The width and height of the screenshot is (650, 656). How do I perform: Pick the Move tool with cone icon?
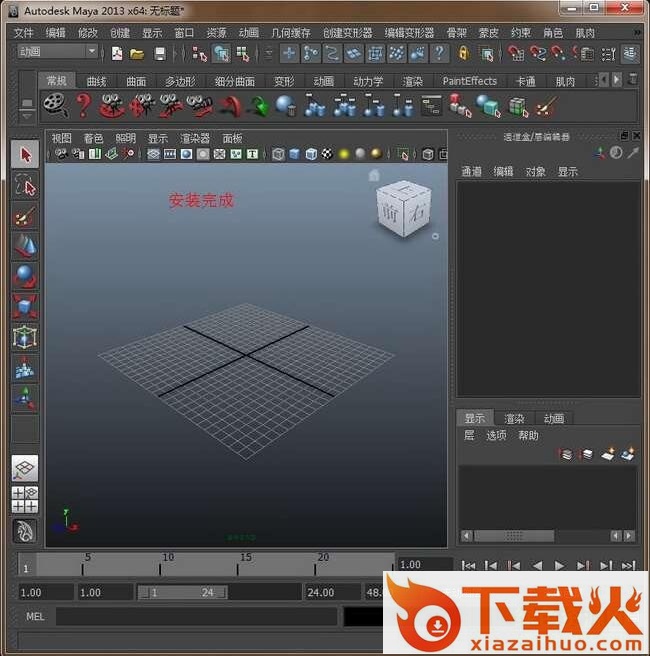(x=25, y=246)
